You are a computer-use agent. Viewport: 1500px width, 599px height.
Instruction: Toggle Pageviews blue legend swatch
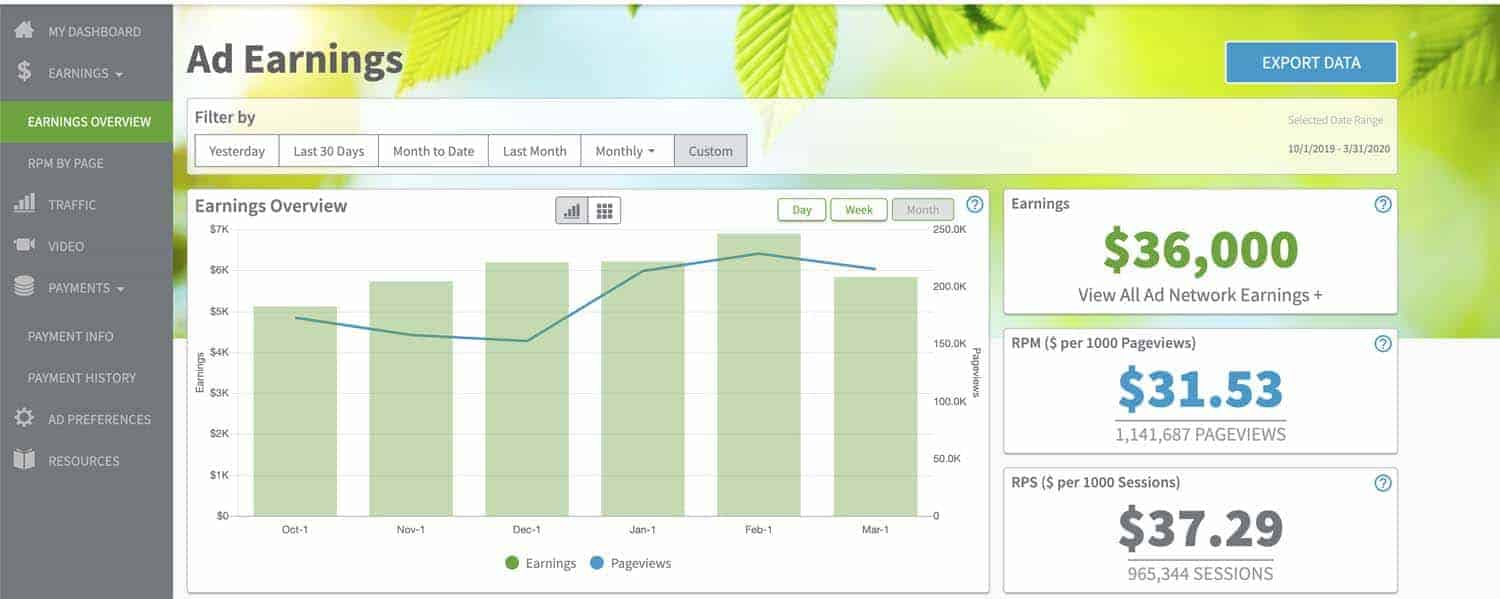(597, 563)
